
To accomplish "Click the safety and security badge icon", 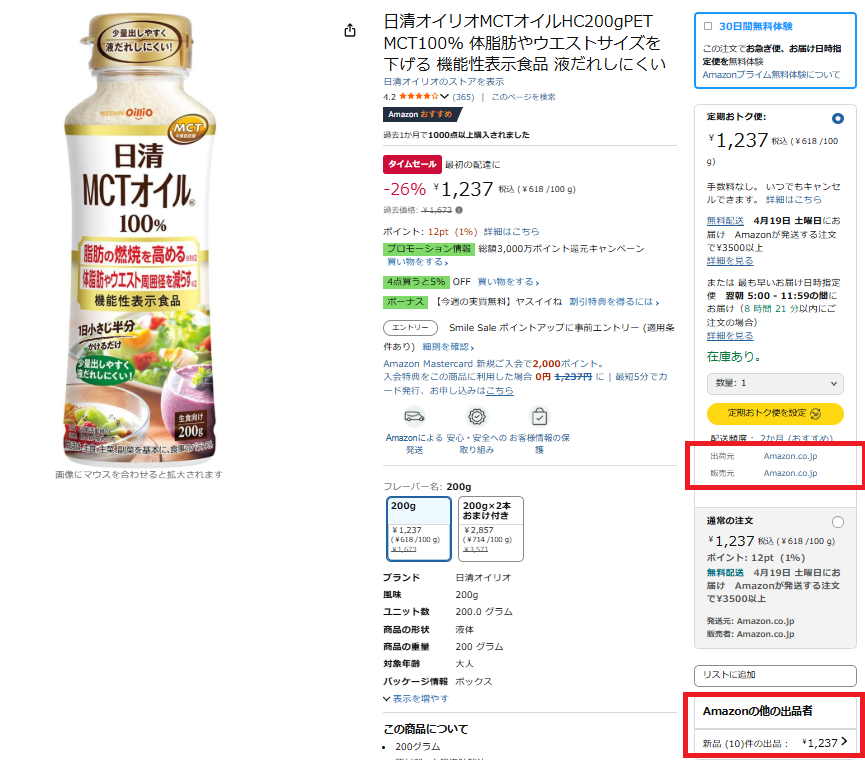I will coord(477,416).
